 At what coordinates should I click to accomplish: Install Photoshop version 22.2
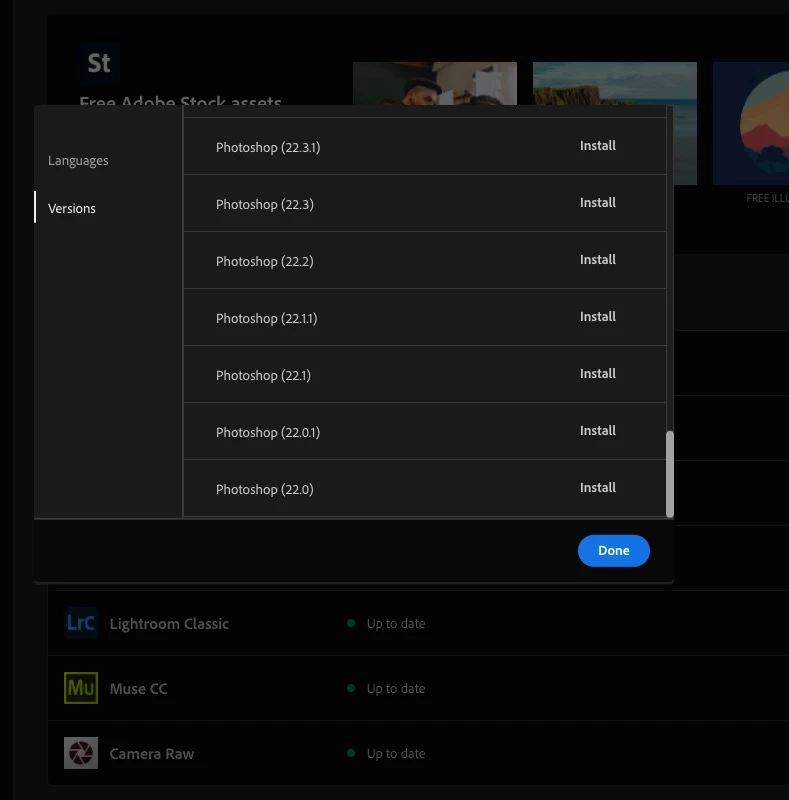tap(598, 260)
